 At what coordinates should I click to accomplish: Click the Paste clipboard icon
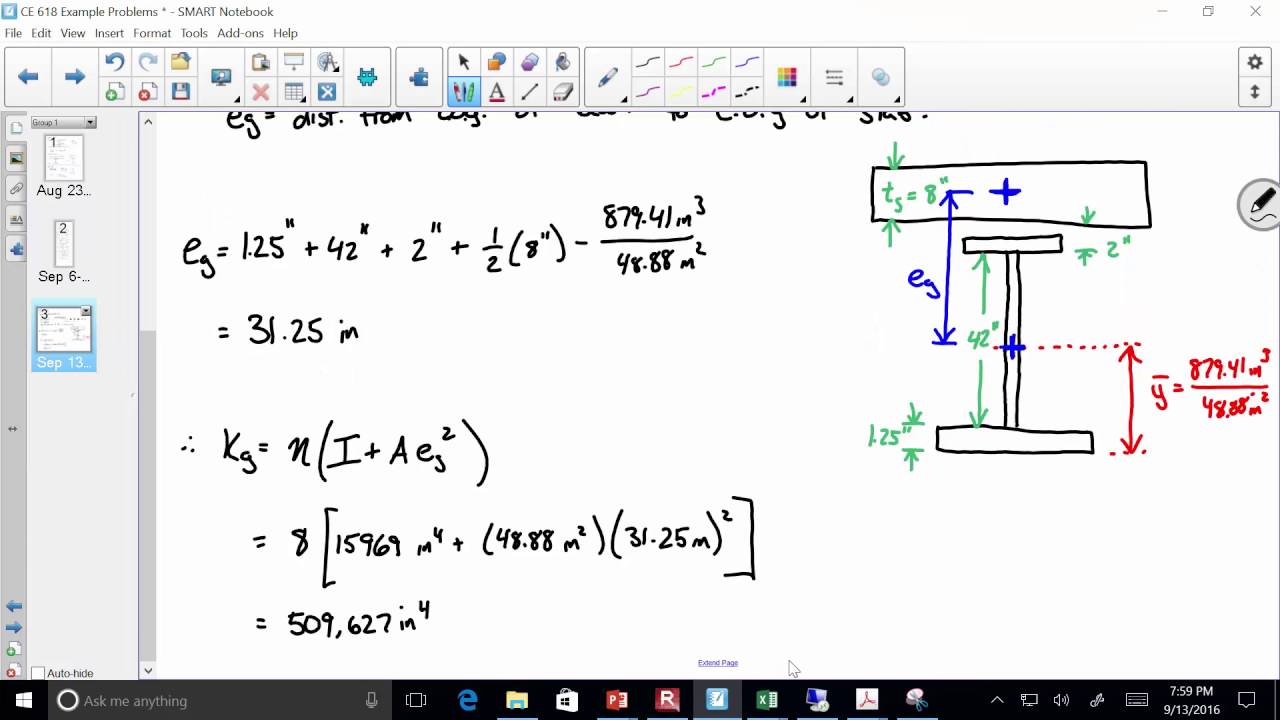[261, 63]
